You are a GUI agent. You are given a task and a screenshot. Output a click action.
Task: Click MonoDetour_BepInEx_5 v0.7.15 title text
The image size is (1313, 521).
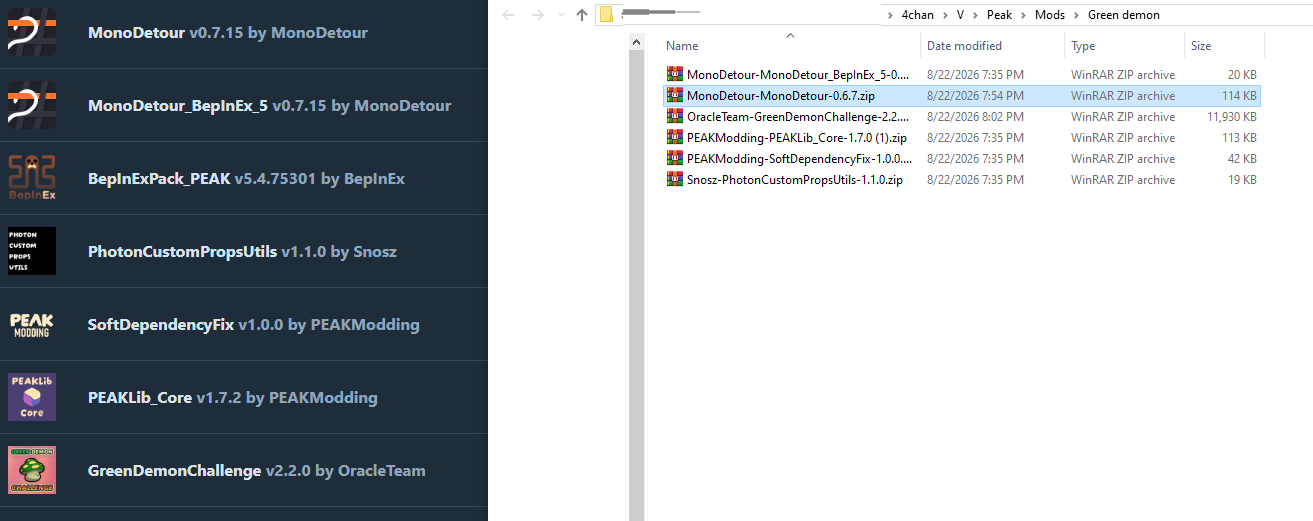click(270, 105)
